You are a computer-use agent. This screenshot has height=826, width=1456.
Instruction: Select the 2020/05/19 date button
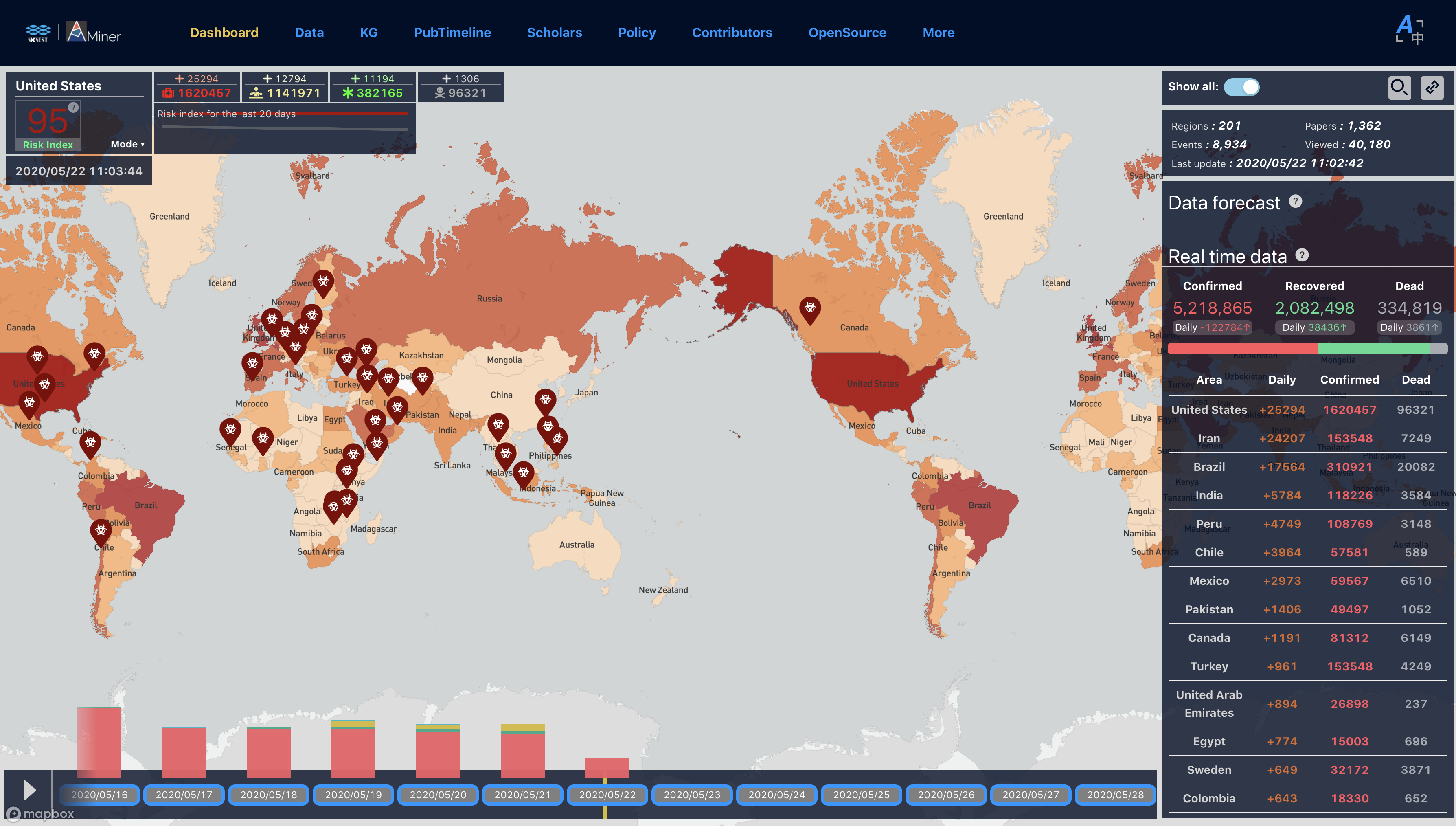[353, 795]
